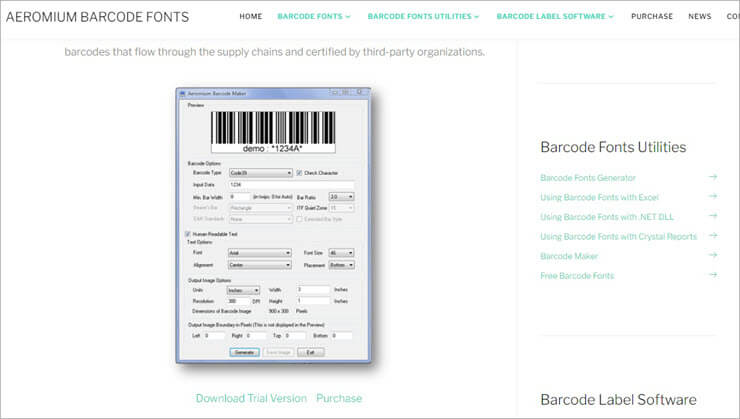Click the Aeromium Barcode Fonts site title
Viewport: 740px width, 419px height.
[97, 17]
